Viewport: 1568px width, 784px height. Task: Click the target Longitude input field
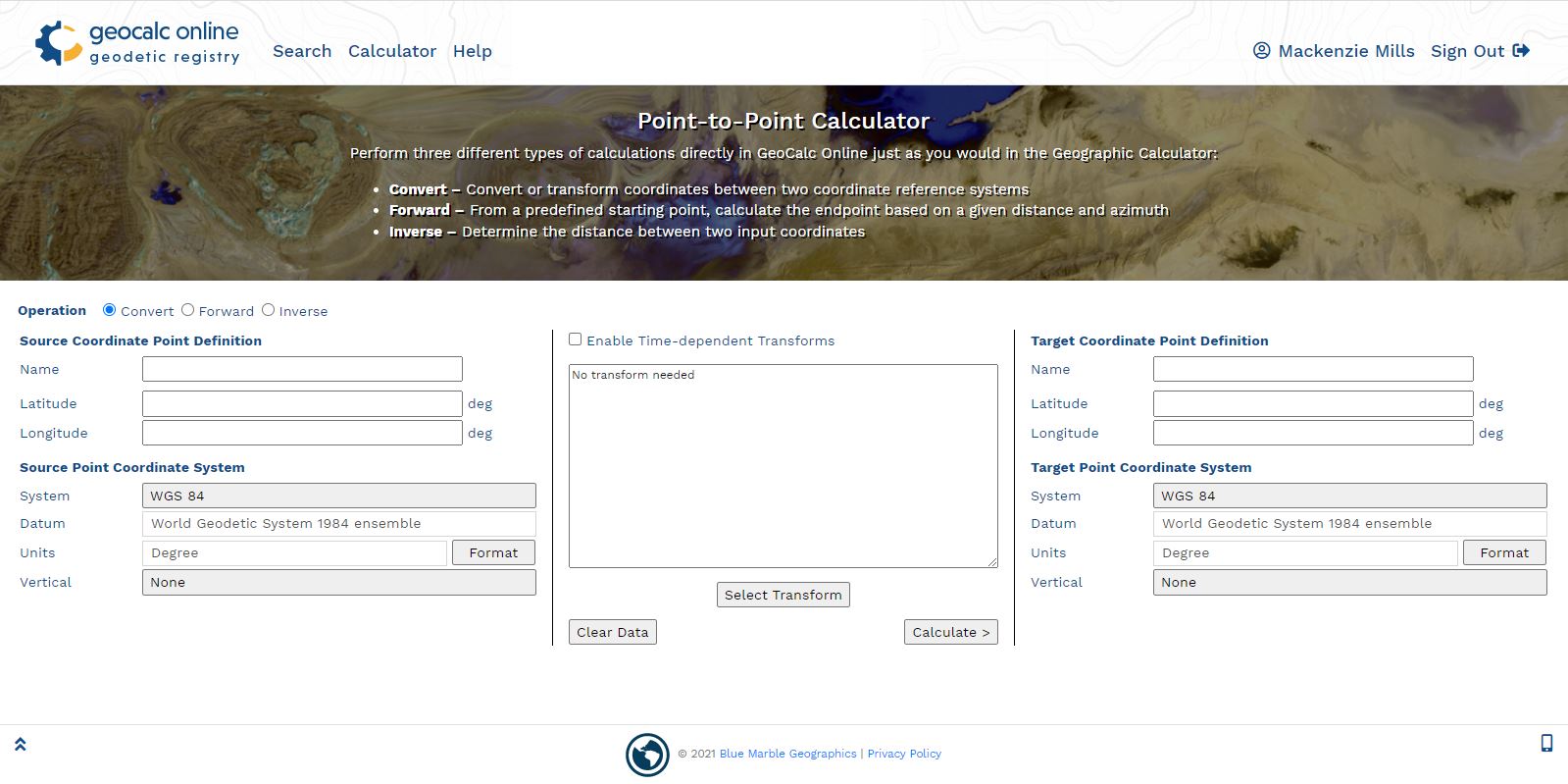[1313, 433]
